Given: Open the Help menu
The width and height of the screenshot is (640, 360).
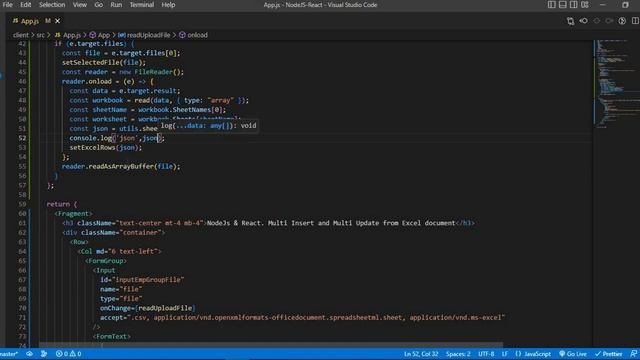Looking at the screenshot, I should click(168, 5).
